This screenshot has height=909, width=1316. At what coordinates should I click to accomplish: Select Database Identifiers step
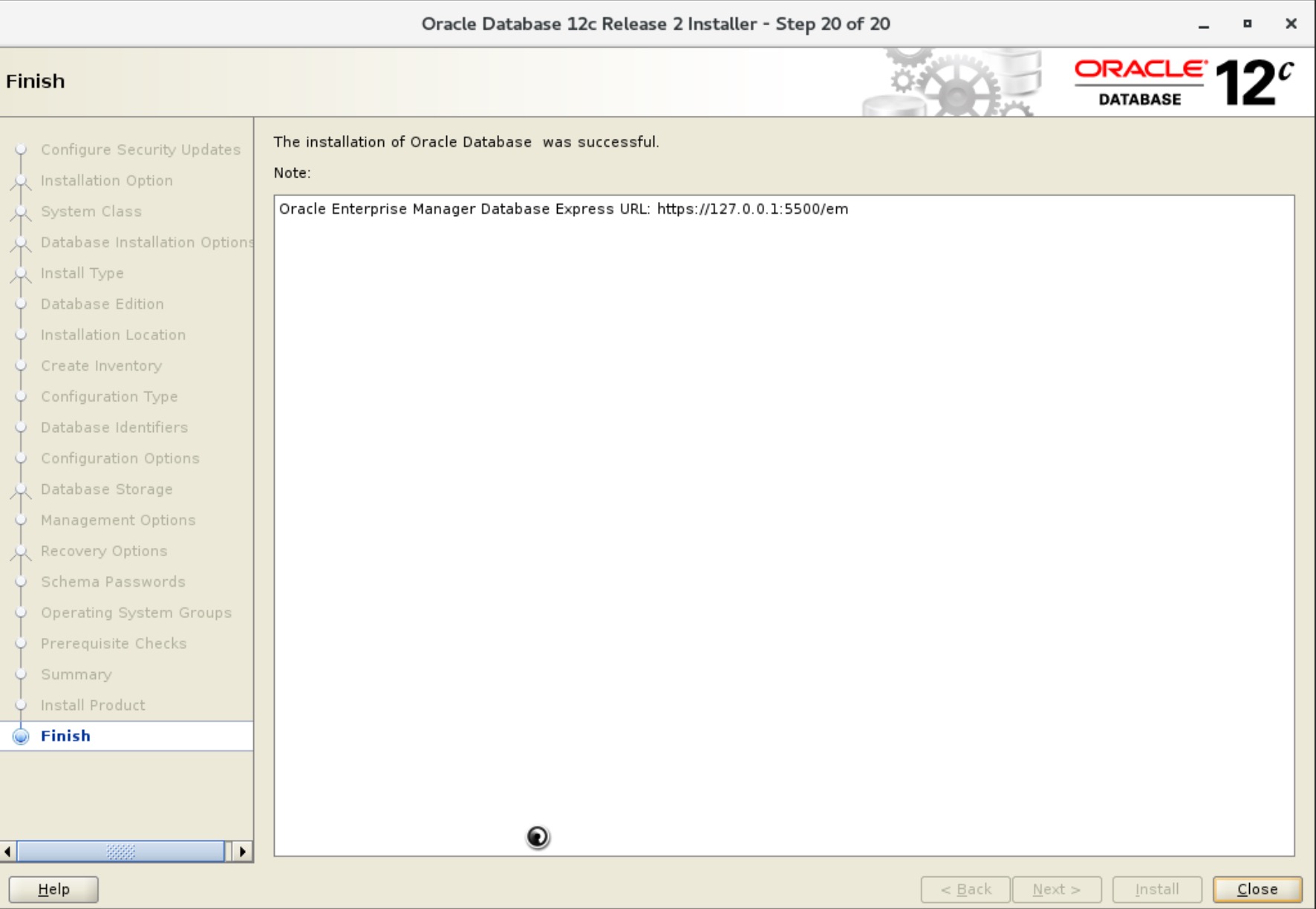pyautogui.click(x=114, y=427)
